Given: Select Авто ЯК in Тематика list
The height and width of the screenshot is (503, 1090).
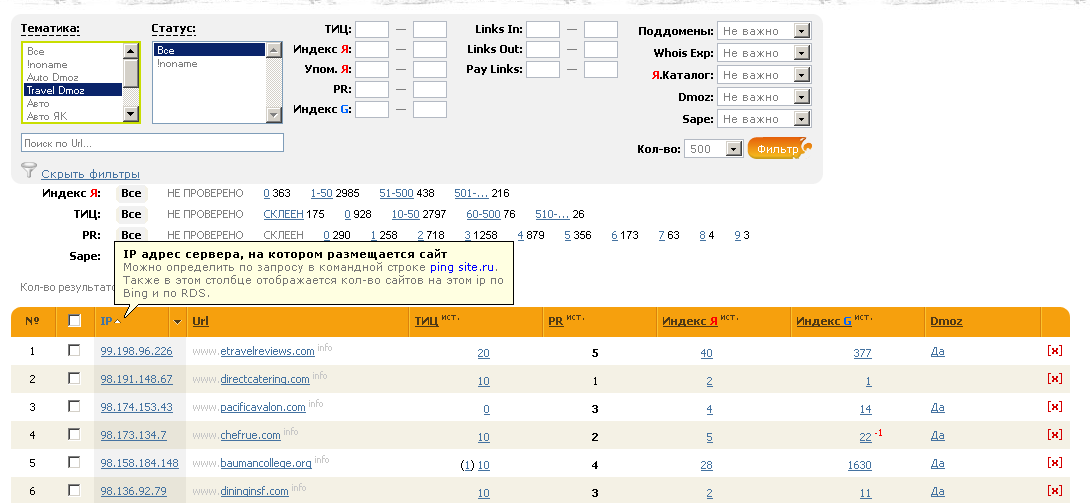Looking at the screenshot, I should 73,116.
